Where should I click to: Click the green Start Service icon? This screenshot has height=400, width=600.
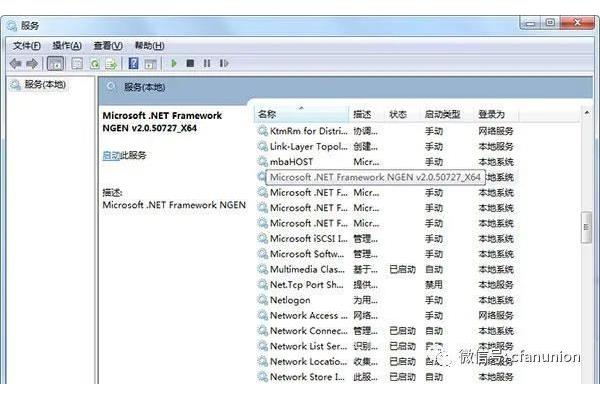pos(174,63)
